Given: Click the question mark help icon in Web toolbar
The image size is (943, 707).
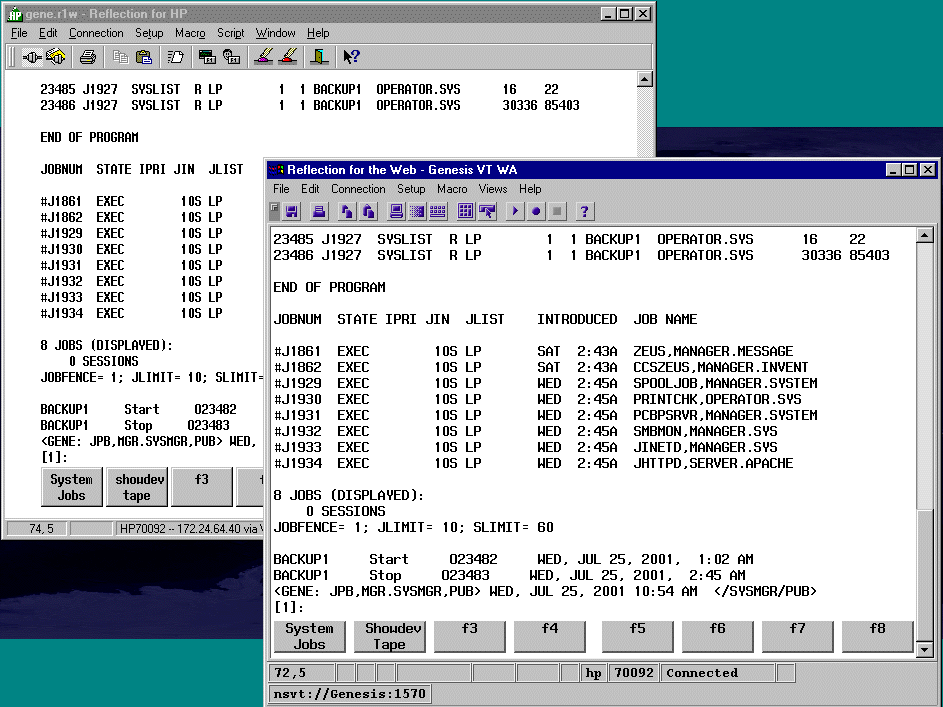Looking at the screenshot, I should [584, 211].
